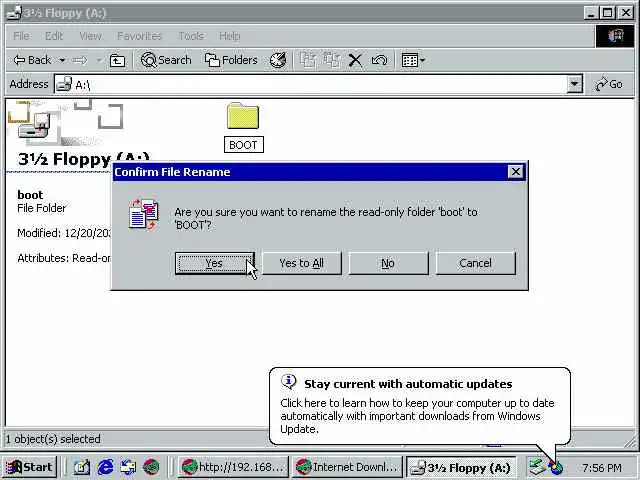640x480 pixels.
Task: Open the Edit menu
Action: click(54, 36)
